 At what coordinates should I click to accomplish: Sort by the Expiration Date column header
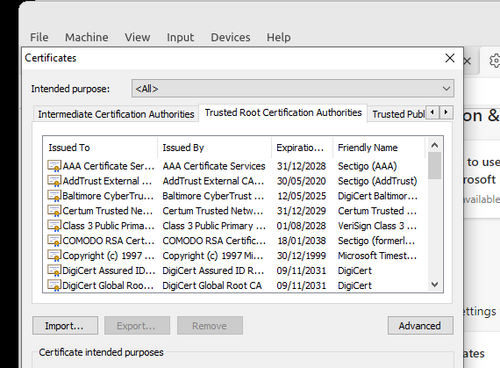tap(302, 147)
